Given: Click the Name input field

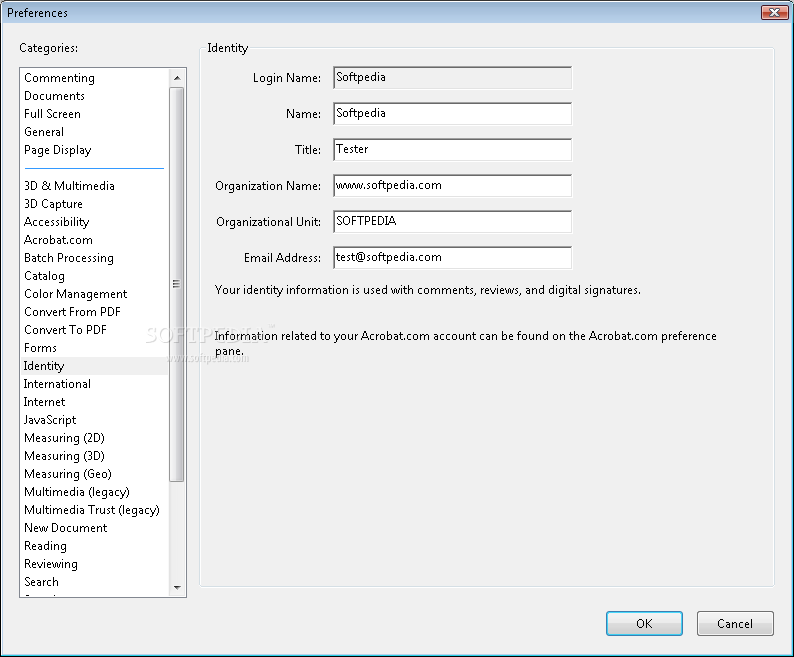Looking at the screenshot, I should pyautogui.click(x=453, y=113).
